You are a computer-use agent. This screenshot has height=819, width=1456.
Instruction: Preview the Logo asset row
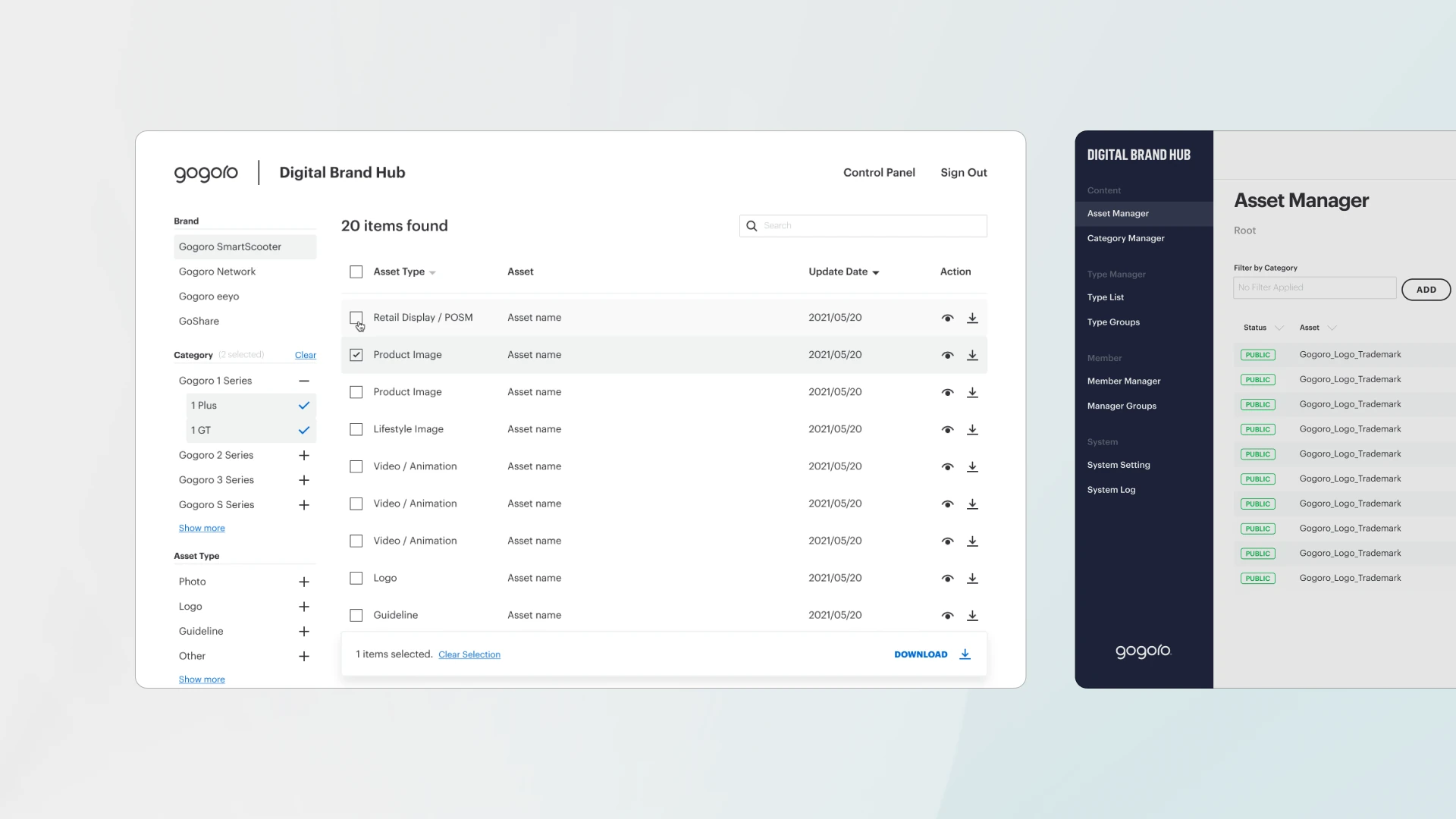tap(947, 578)
